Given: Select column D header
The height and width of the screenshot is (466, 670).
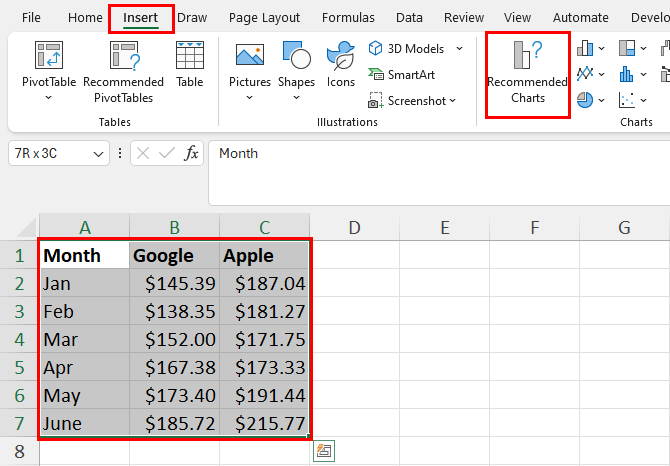Looking at the screenshot, I should [x=355, y=227].
